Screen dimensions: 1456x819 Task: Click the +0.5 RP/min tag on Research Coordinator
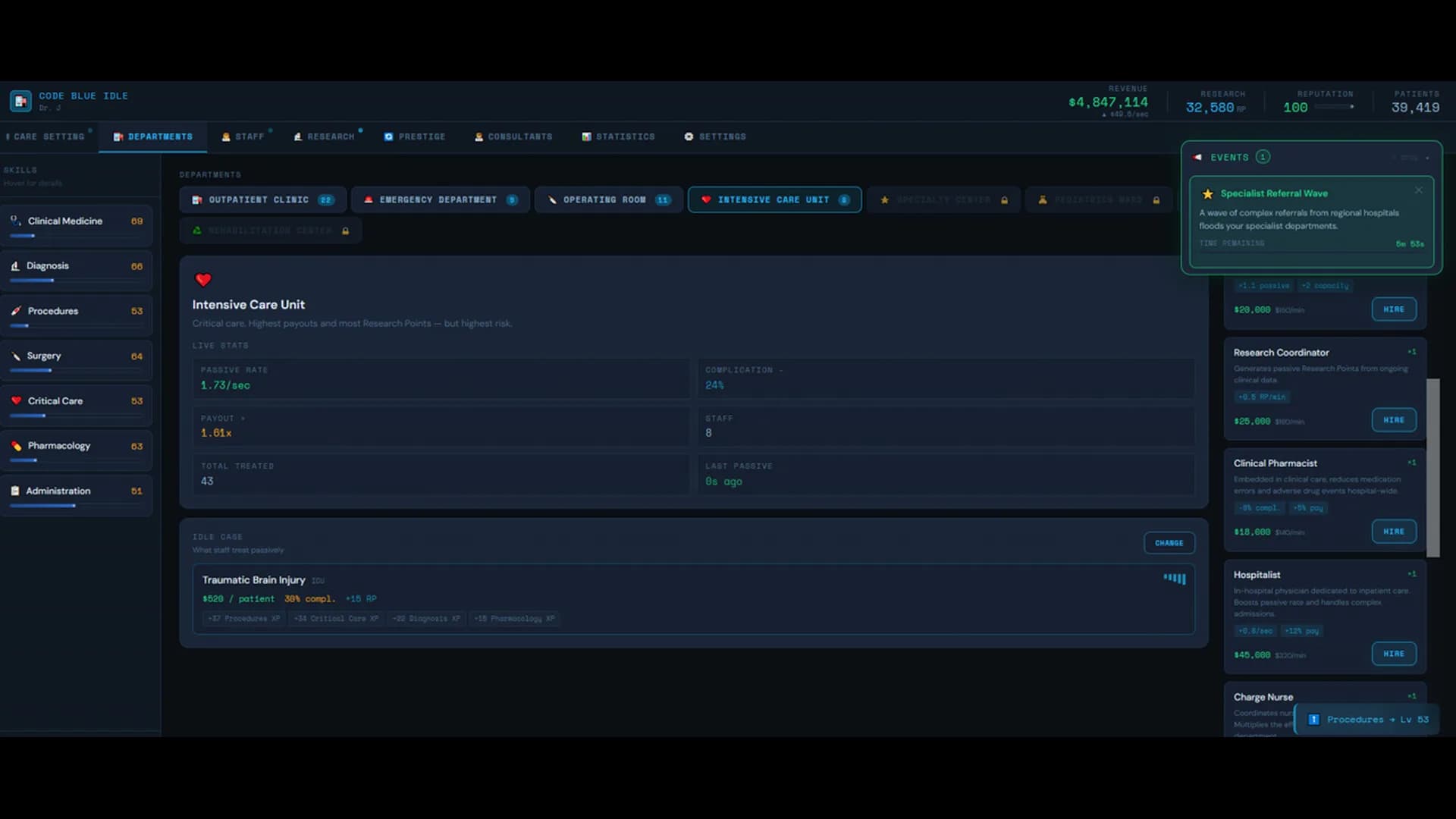pos(1262,397)
